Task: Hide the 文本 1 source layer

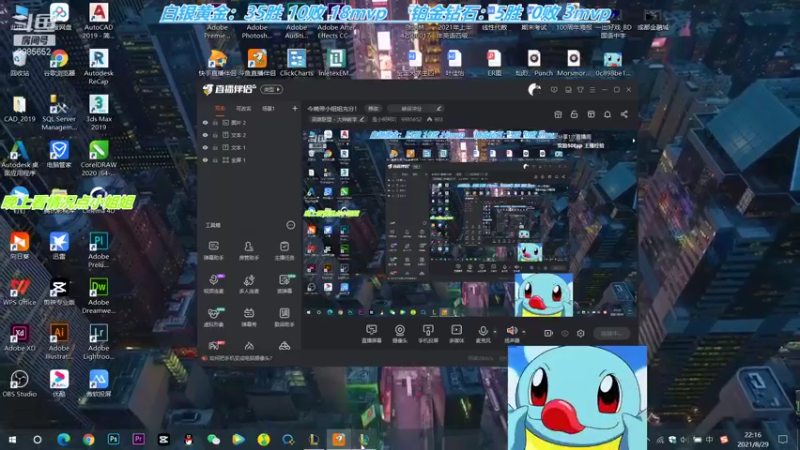Action: pos(205,147)
